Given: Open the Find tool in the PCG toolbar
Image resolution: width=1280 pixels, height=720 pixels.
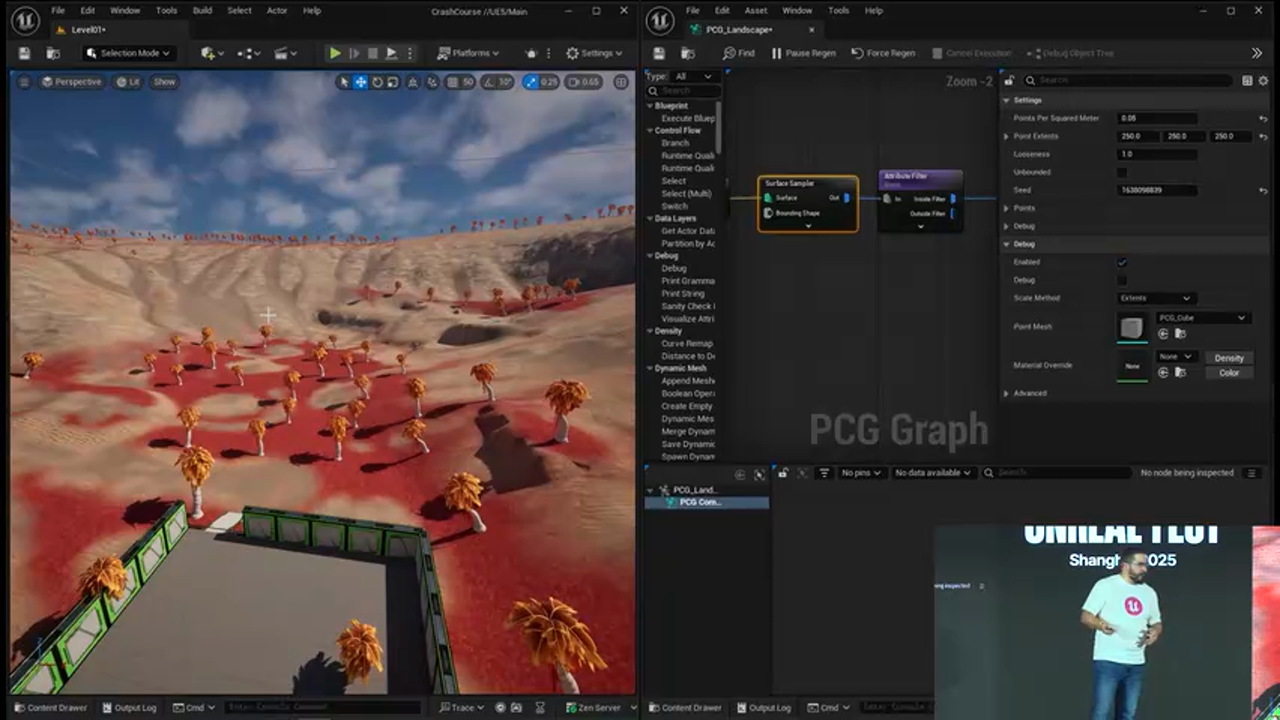Looking at the screenshot, I should click(741, 53).
